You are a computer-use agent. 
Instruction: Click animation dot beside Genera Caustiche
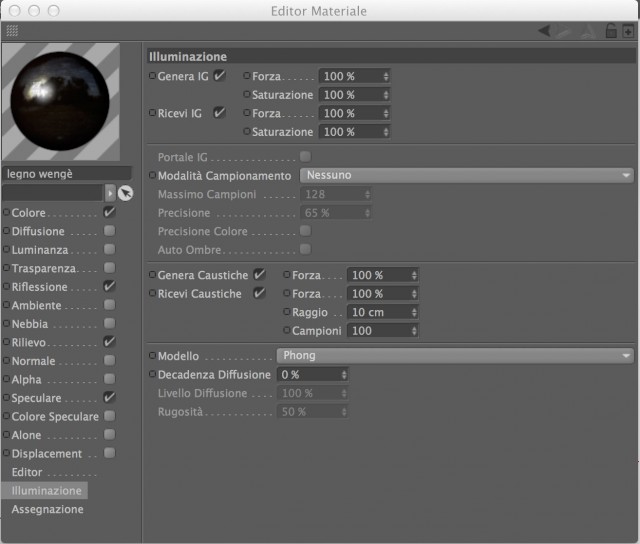(152, 275)
